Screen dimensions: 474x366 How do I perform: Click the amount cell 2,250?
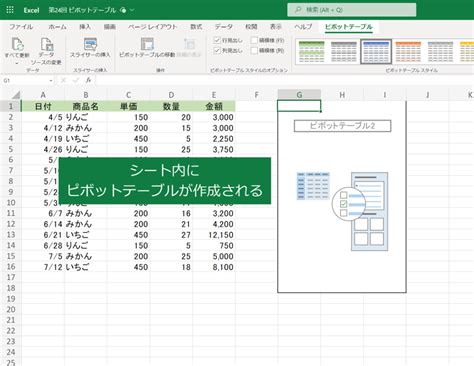point(214,139)
